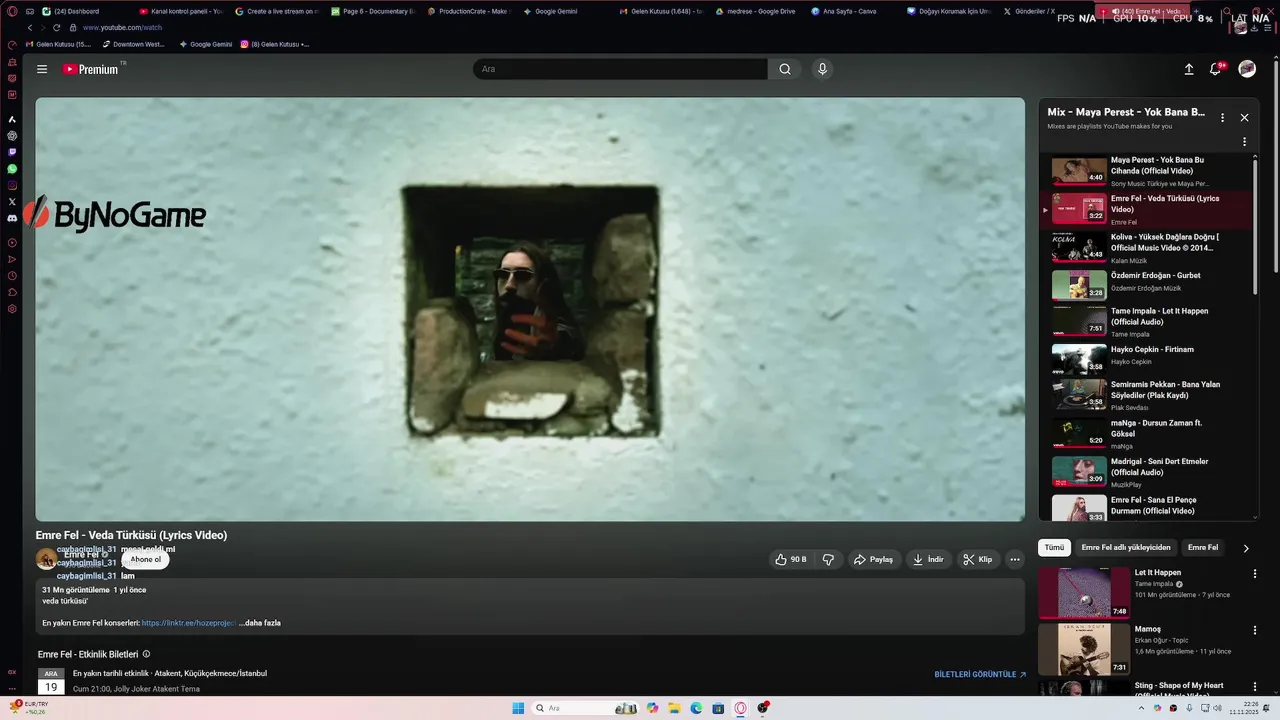
Task: Open Gelen Kutusu Gmail bookmark
Action: [x=59, y=44]
